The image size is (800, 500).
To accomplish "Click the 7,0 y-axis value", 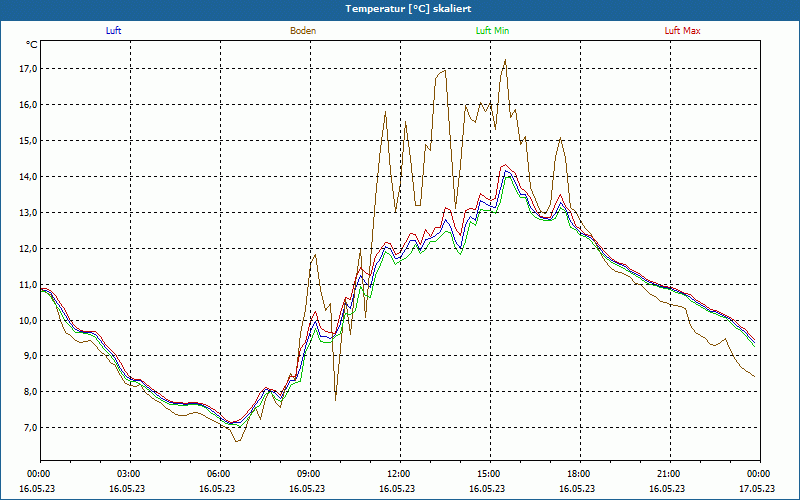I will click(x=31, y=428).
